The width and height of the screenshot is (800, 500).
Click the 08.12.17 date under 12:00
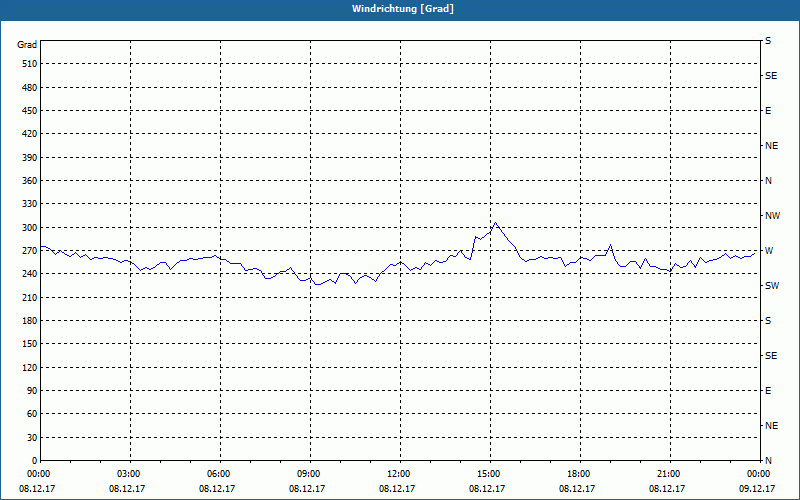tap(397, 489)
